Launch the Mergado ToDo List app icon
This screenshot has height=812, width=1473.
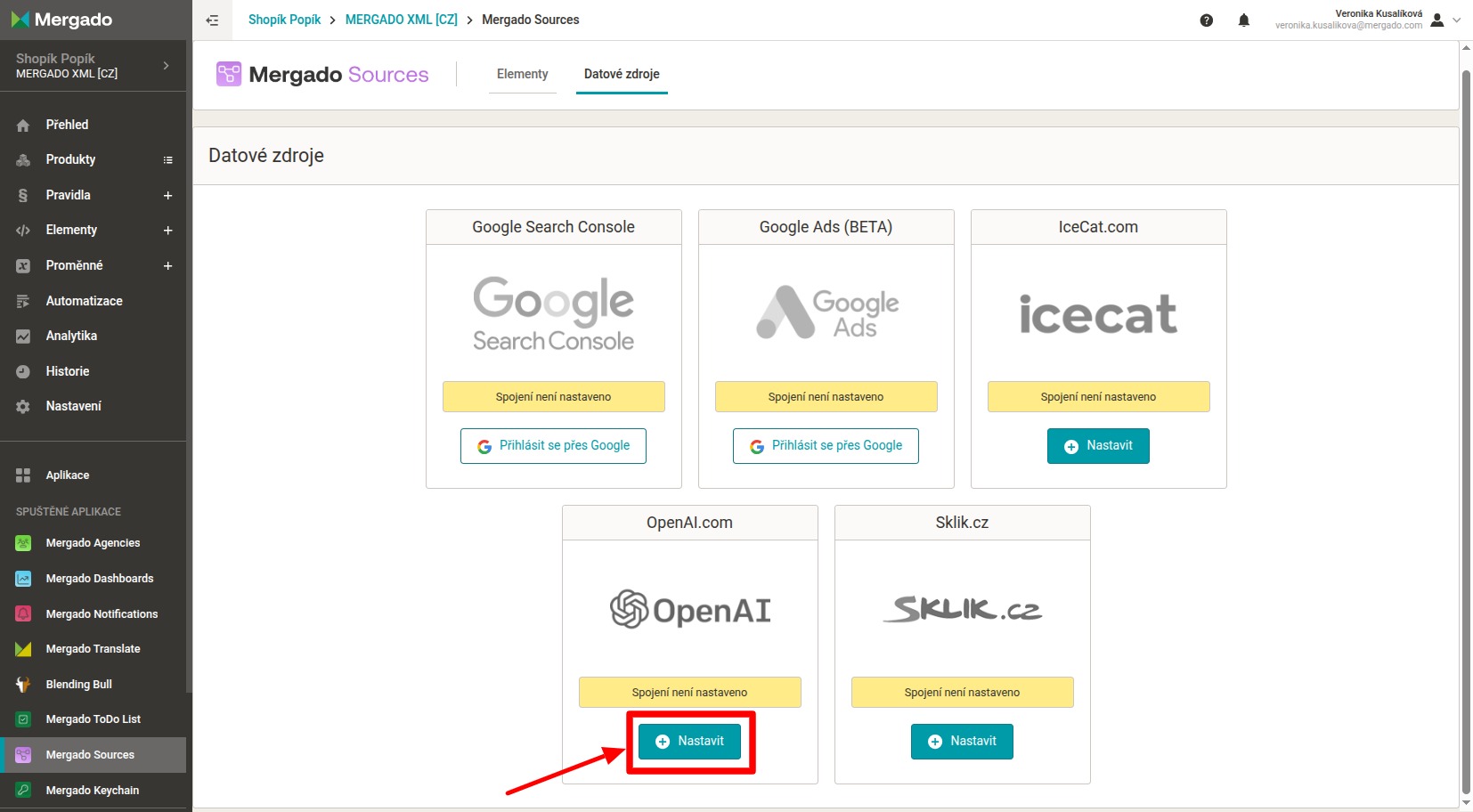coord(23,719)
